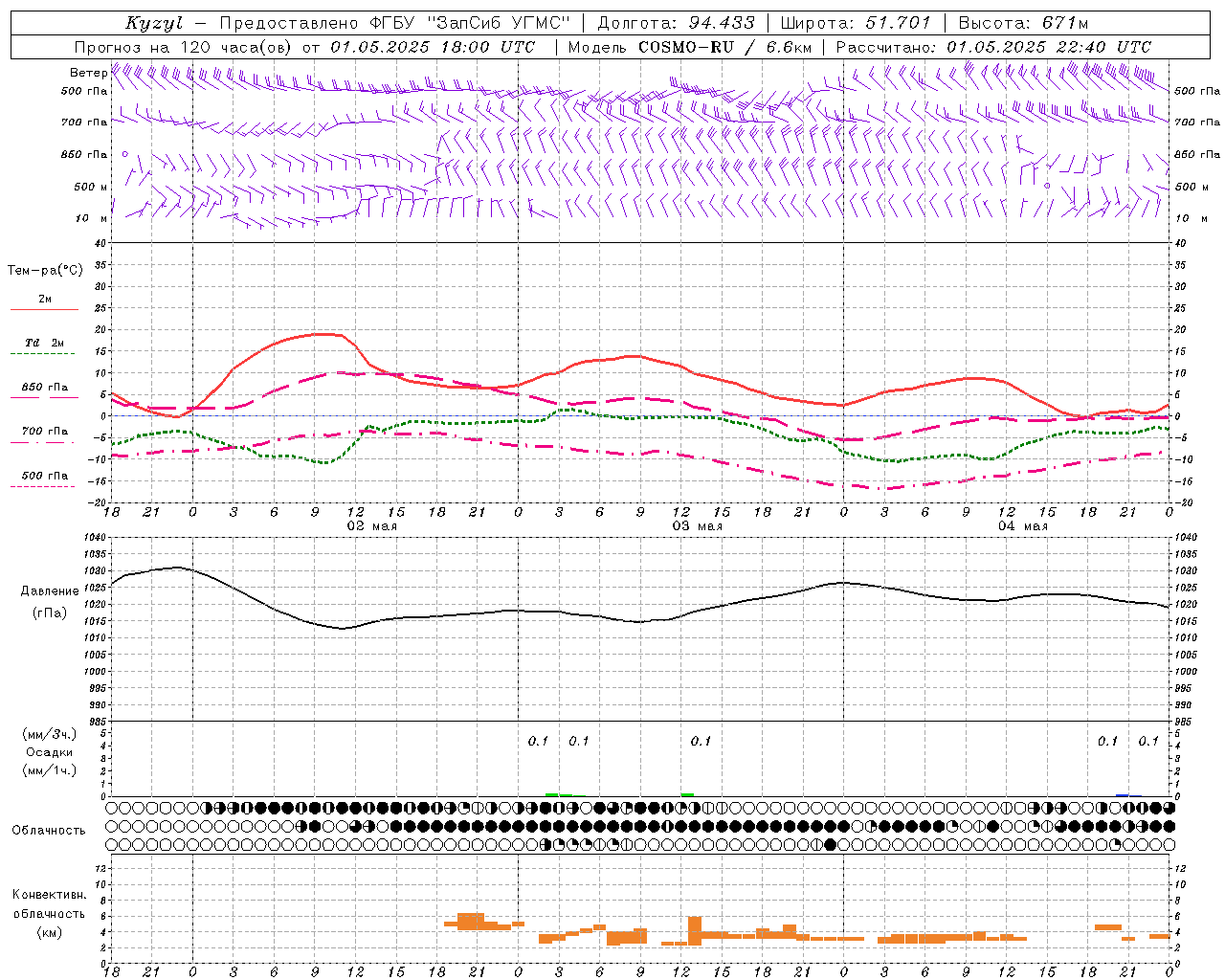Click the Ветер wind panel label

[89, 73]
